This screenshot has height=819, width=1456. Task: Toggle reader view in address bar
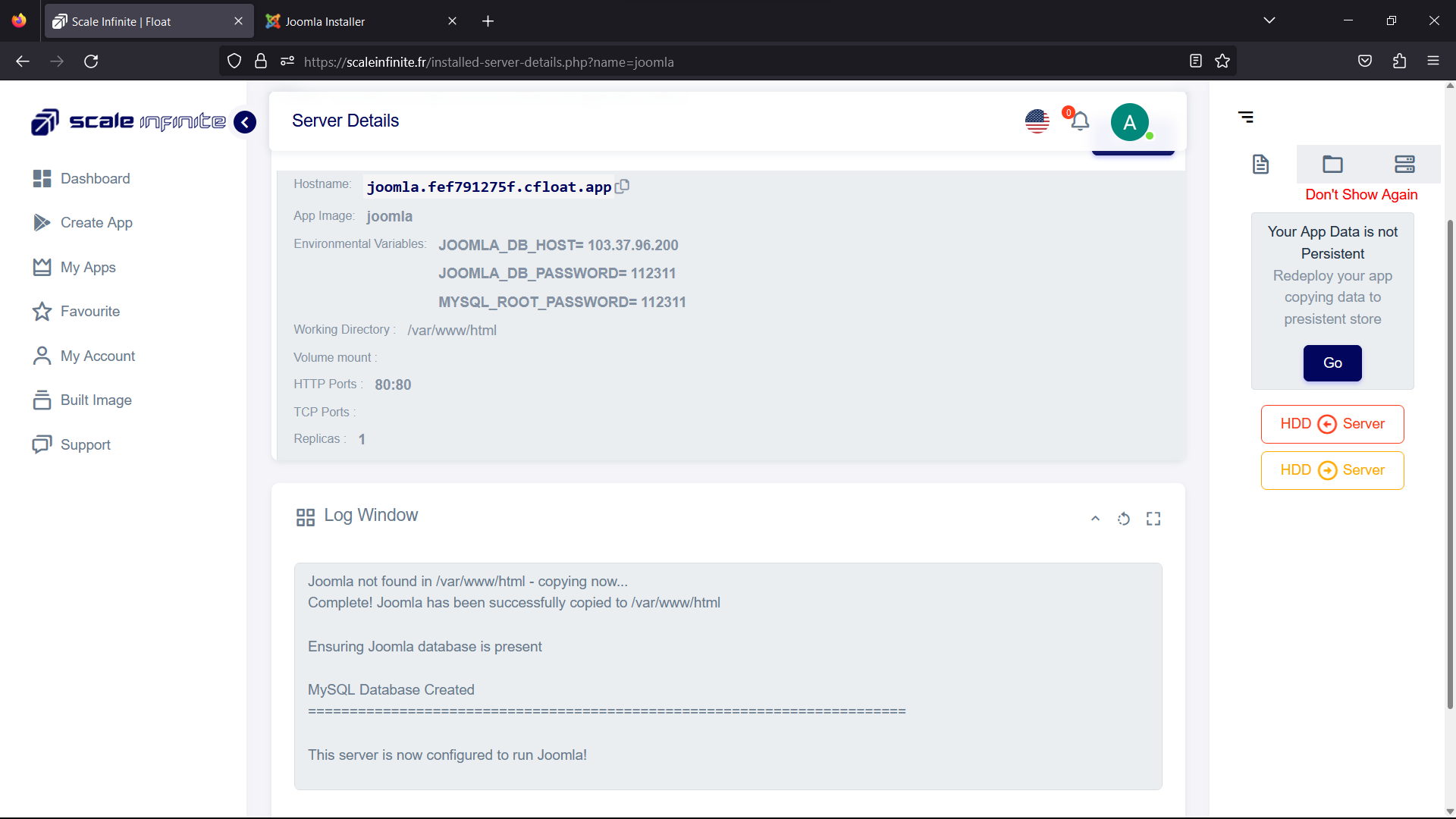pyautogui.click(x=1196, y=61)
